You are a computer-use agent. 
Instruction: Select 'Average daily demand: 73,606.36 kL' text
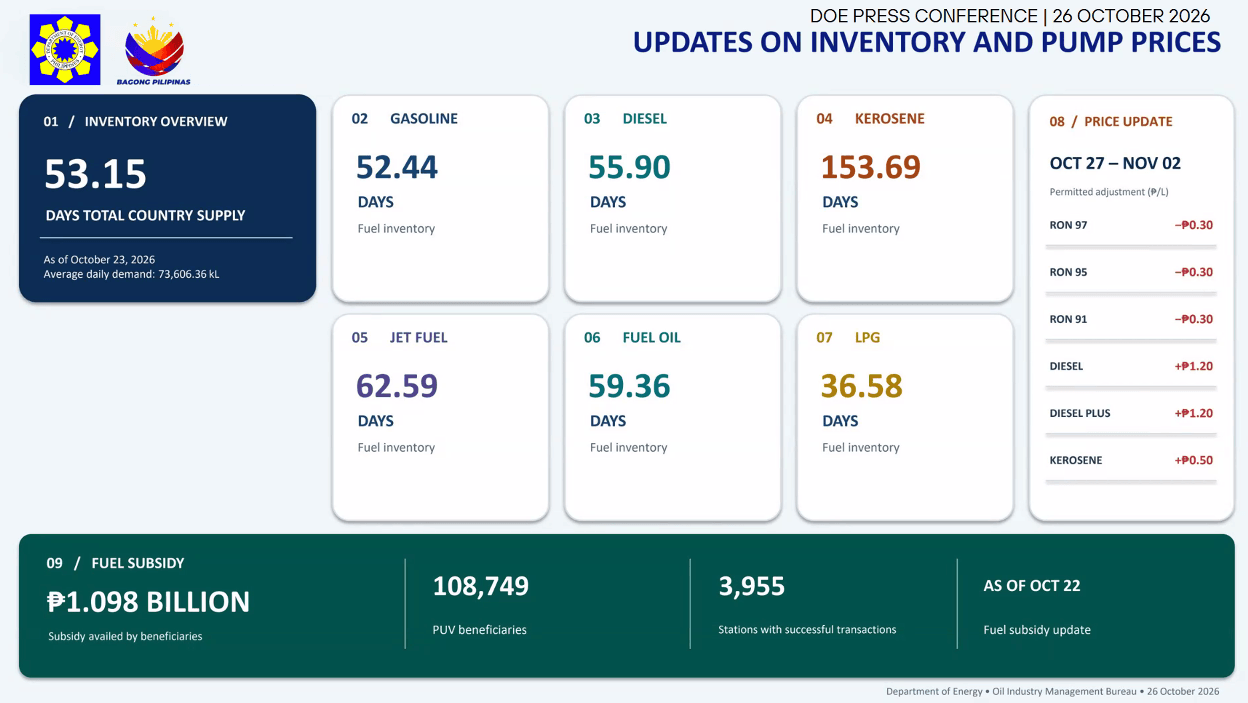click(131, 274)
